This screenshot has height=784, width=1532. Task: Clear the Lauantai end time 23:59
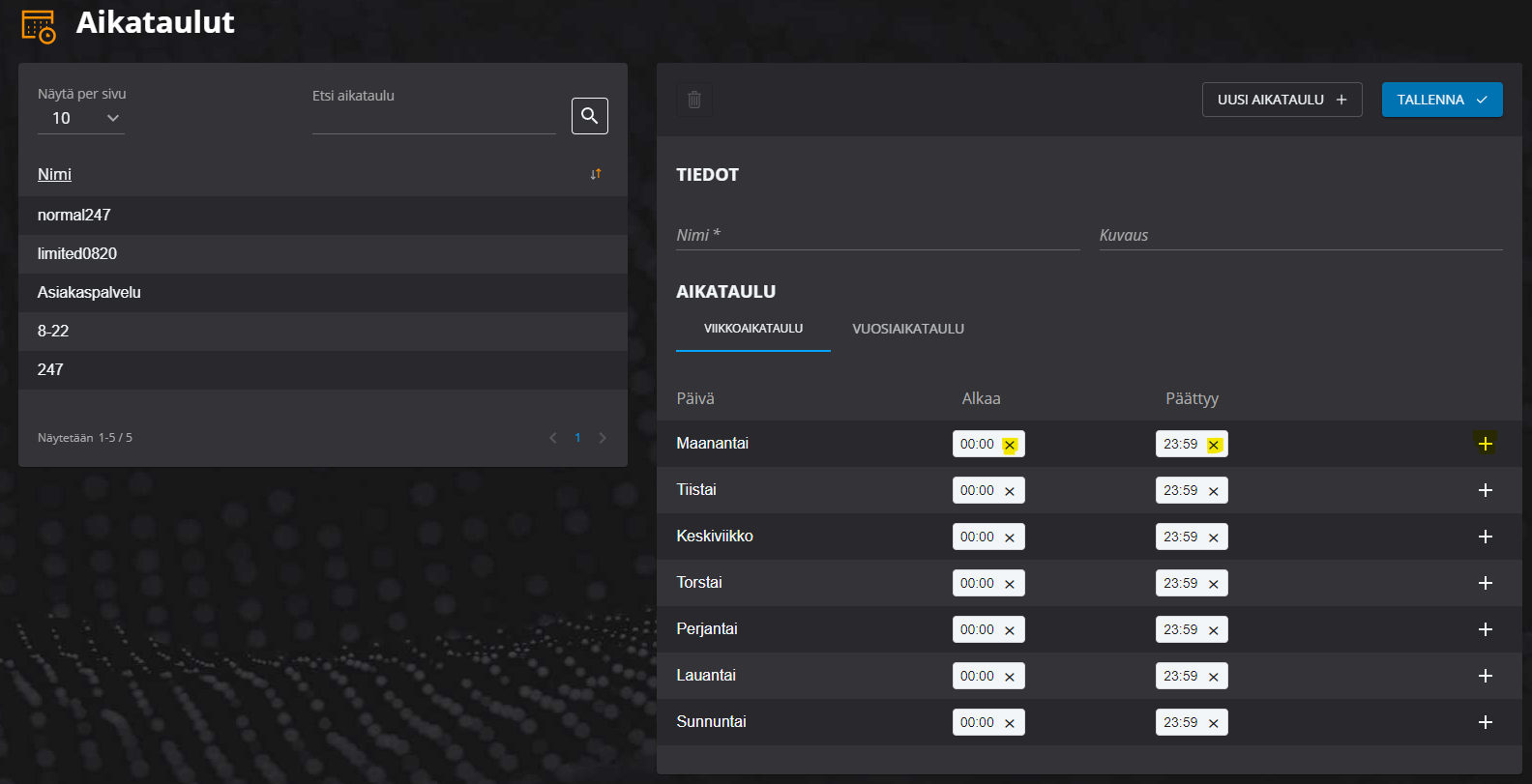click(1213, 677)
